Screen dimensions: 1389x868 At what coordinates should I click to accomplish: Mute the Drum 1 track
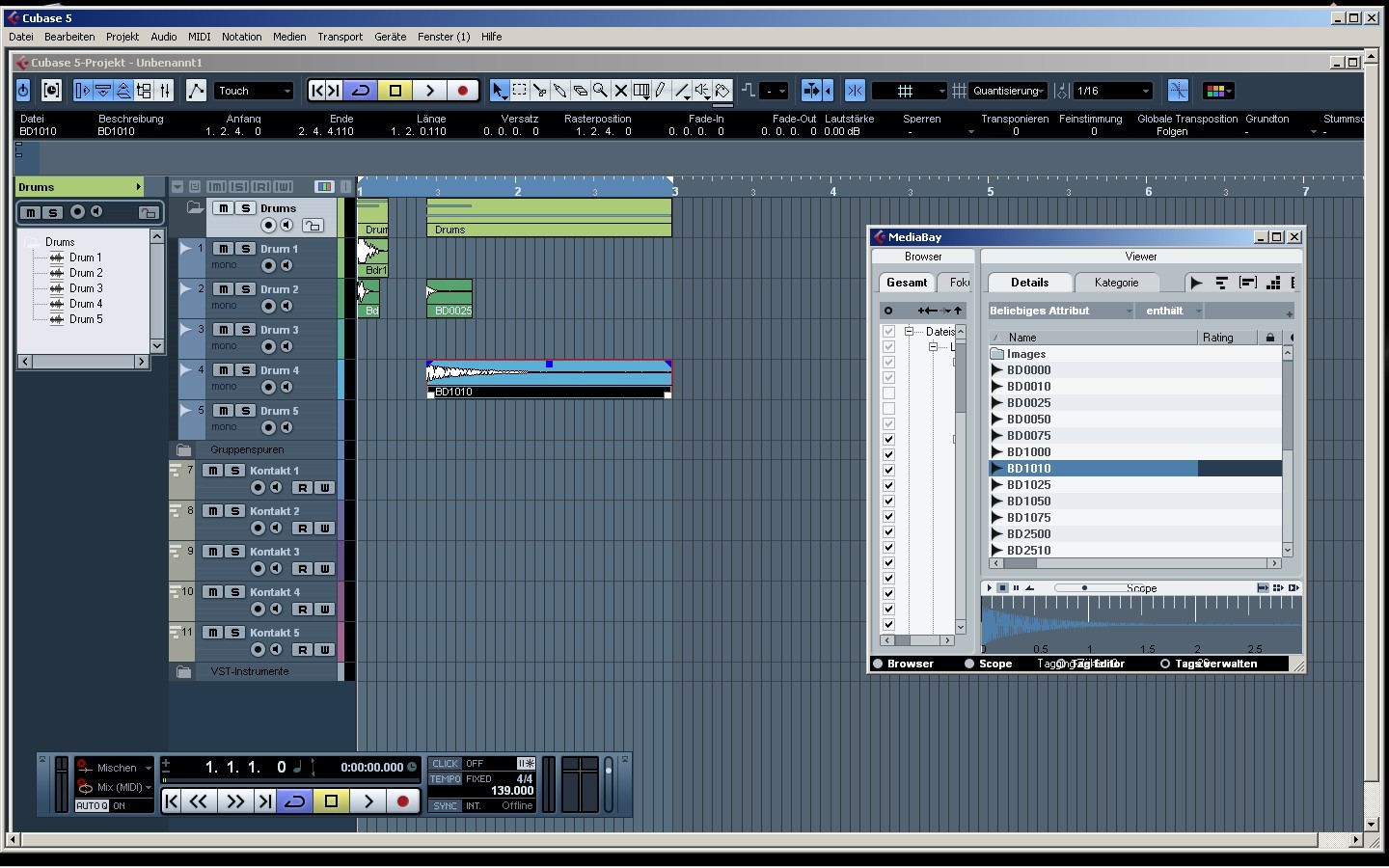coord(224,249)
